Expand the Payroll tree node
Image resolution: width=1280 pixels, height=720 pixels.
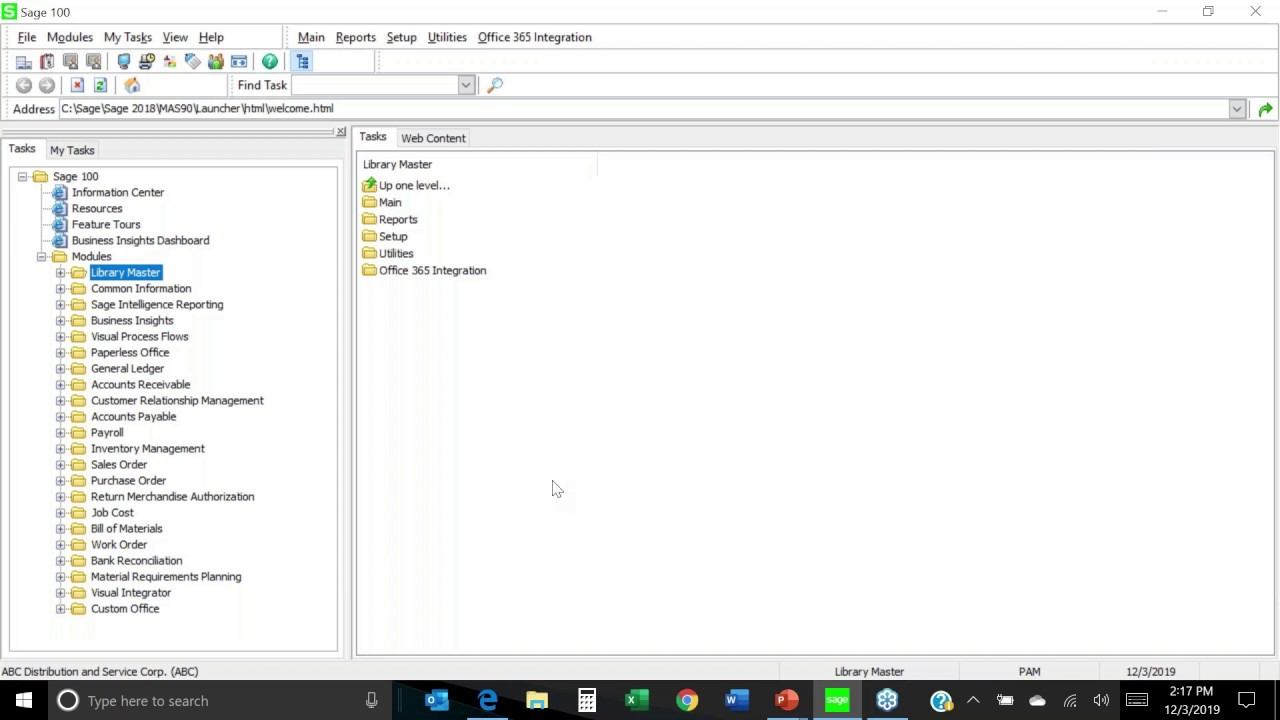[x=60, y=432]
